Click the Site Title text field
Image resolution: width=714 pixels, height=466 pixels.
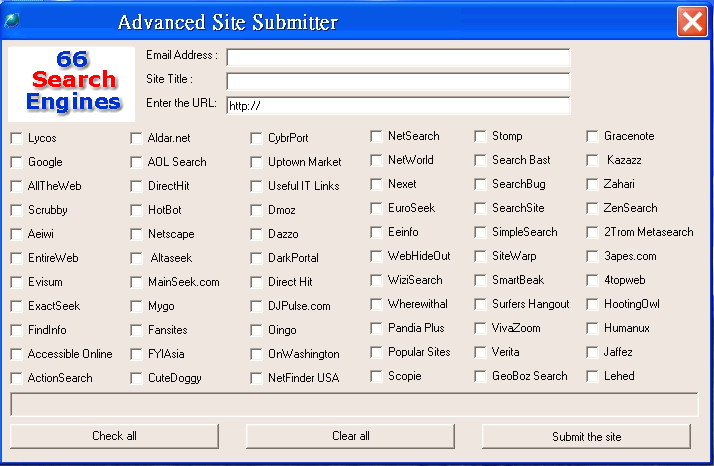coord(398,81)
